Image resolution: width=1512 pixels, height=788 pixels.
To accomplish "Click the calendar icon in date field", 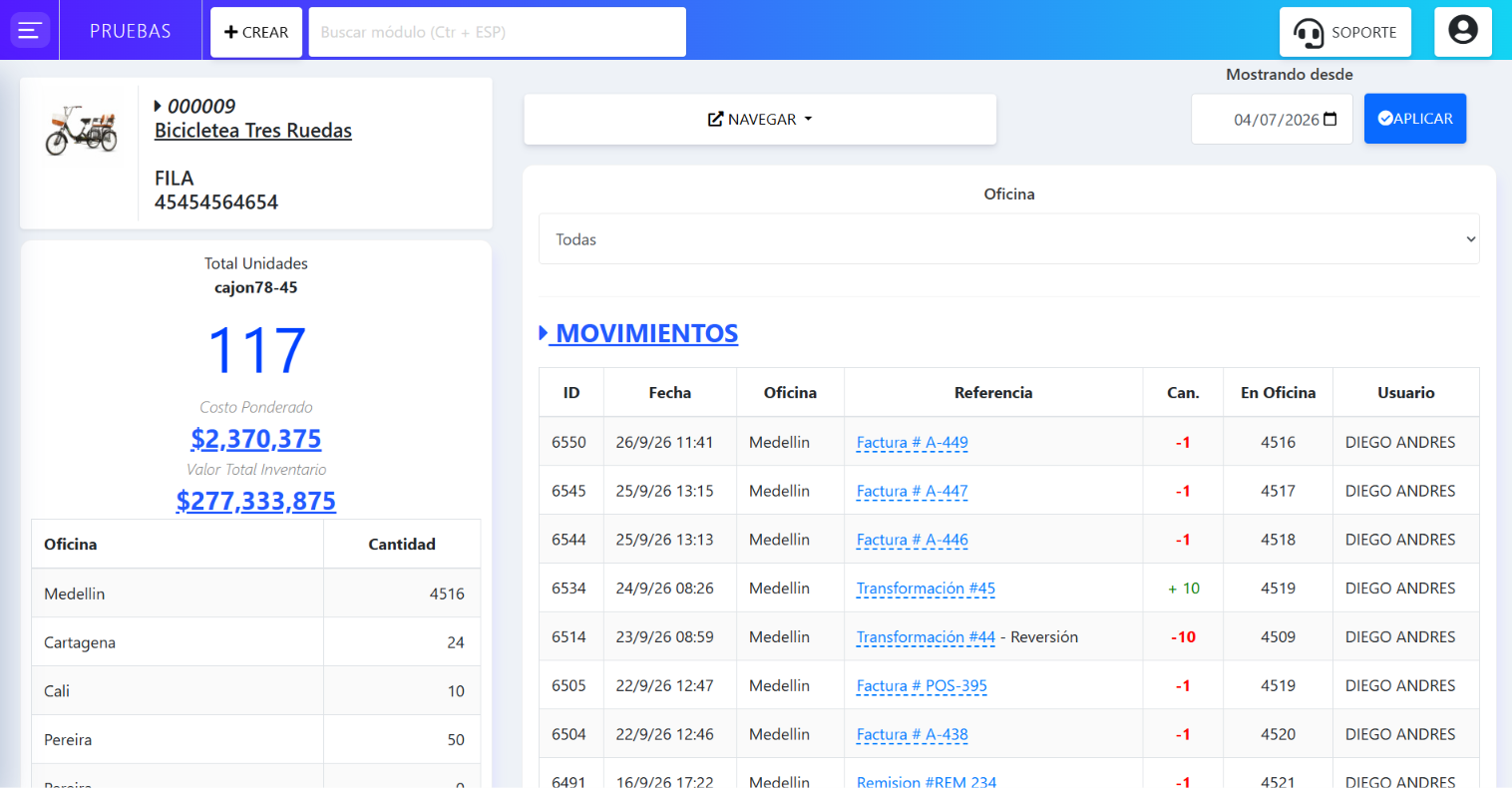I will [1329, 120].
